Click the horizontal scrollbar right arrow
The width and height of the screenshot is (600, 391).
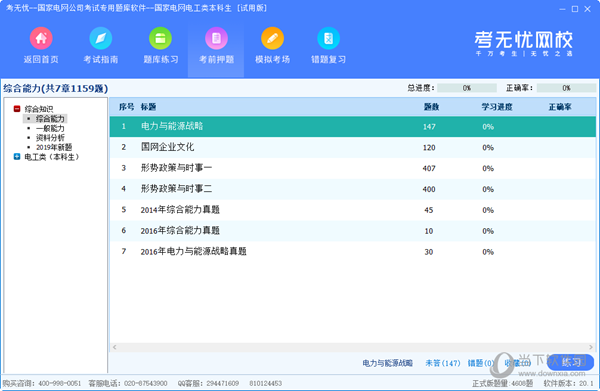click(x=591, y=347)
